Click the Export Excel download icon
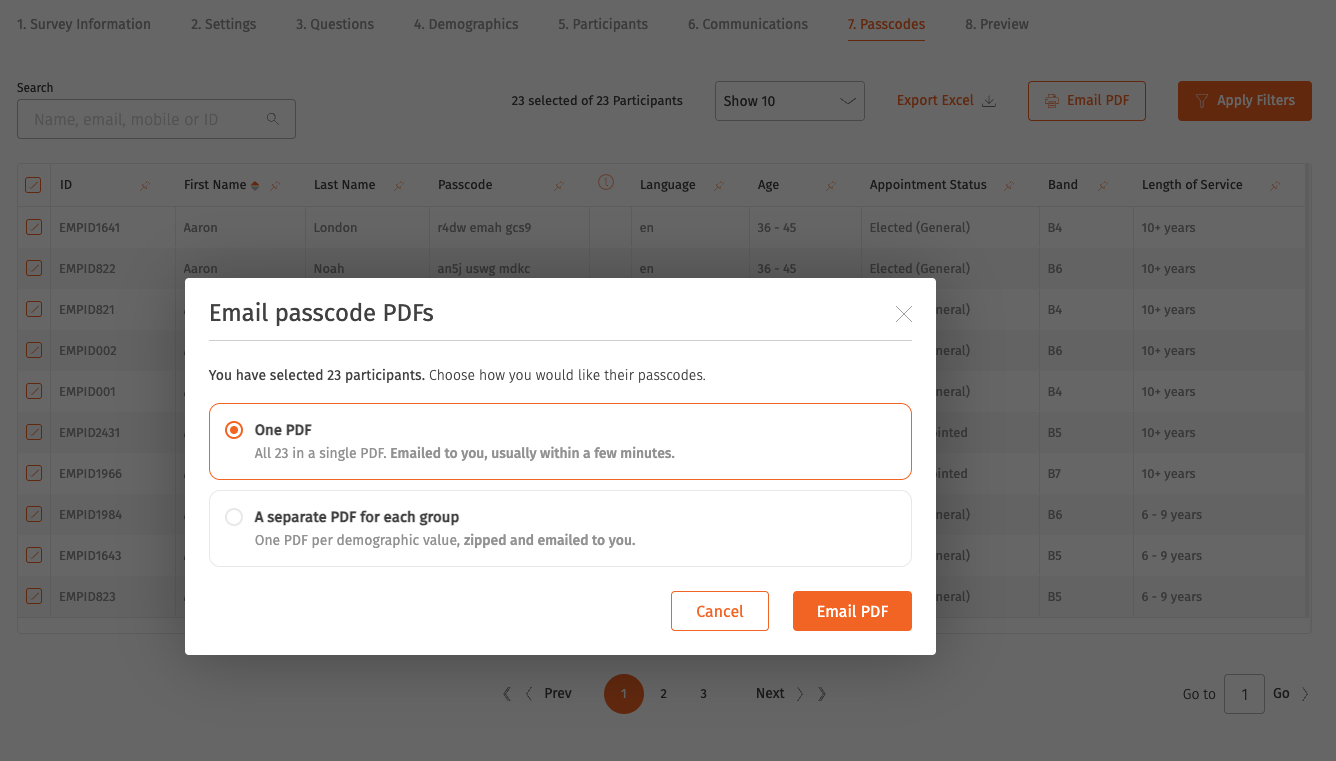Viewport: 1336px width, 761px height. (989, 101)
